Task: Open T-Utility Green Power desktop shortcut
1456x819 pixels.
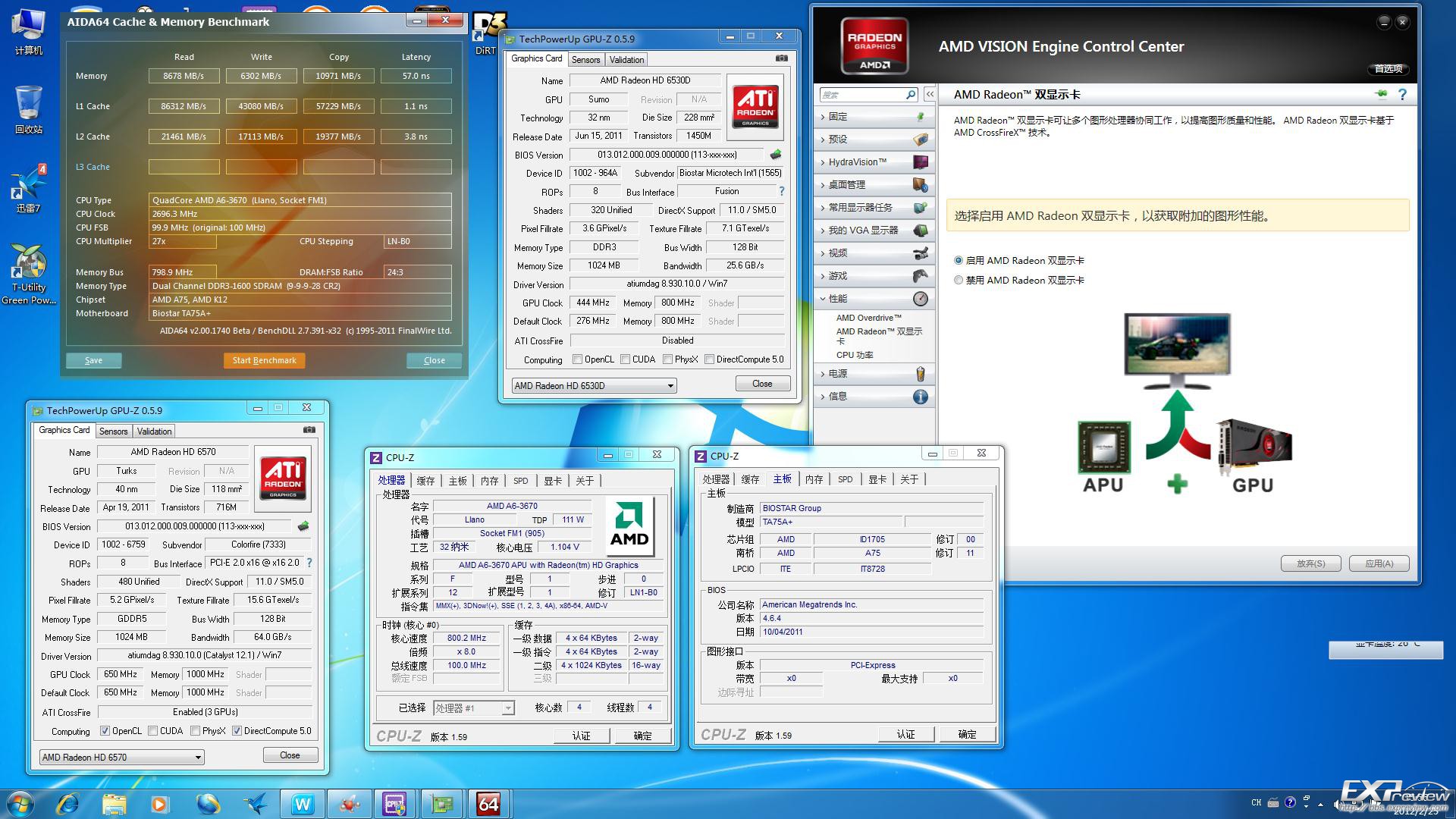Action: (29, 275)
